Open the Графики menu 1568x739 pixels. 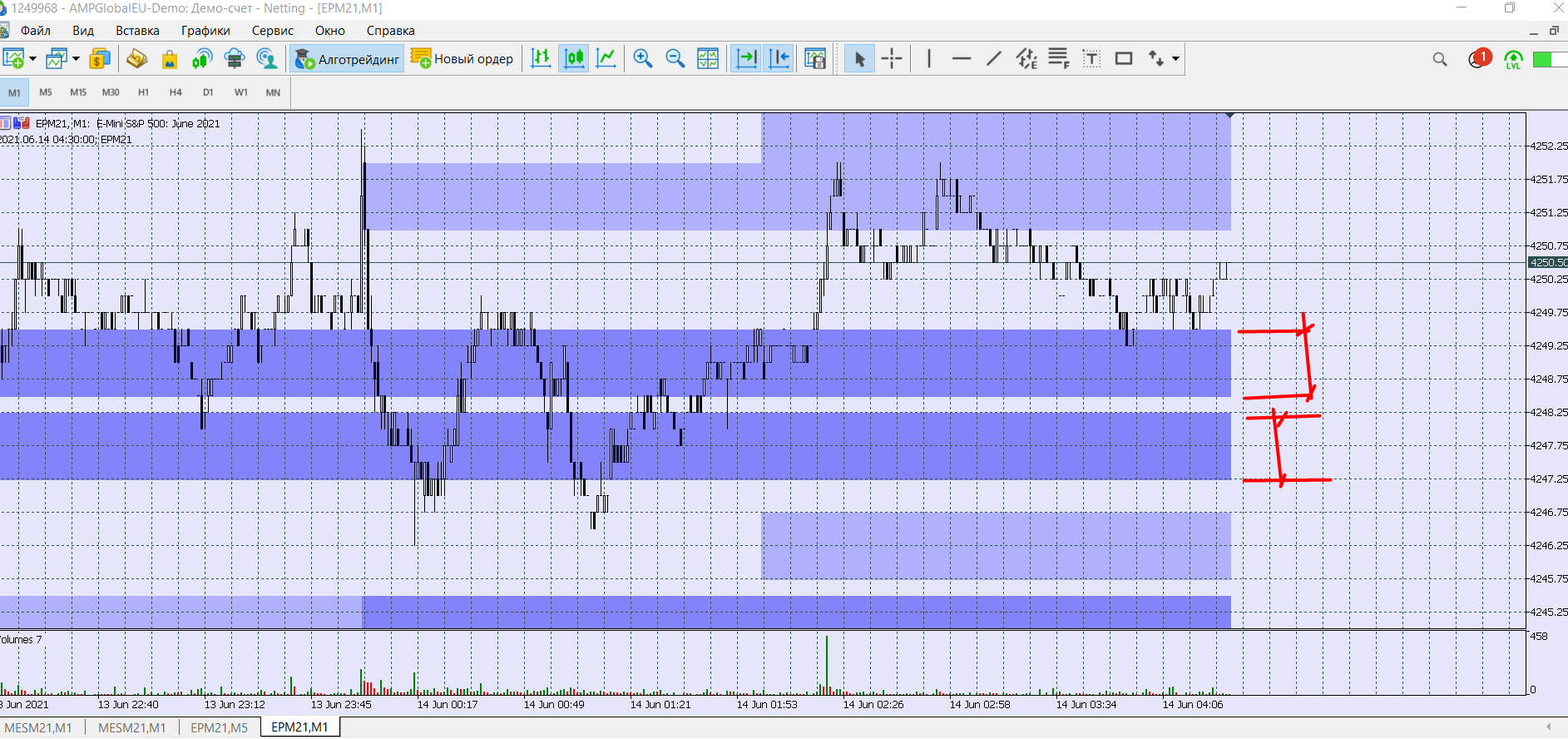click(x=205, y=31)
